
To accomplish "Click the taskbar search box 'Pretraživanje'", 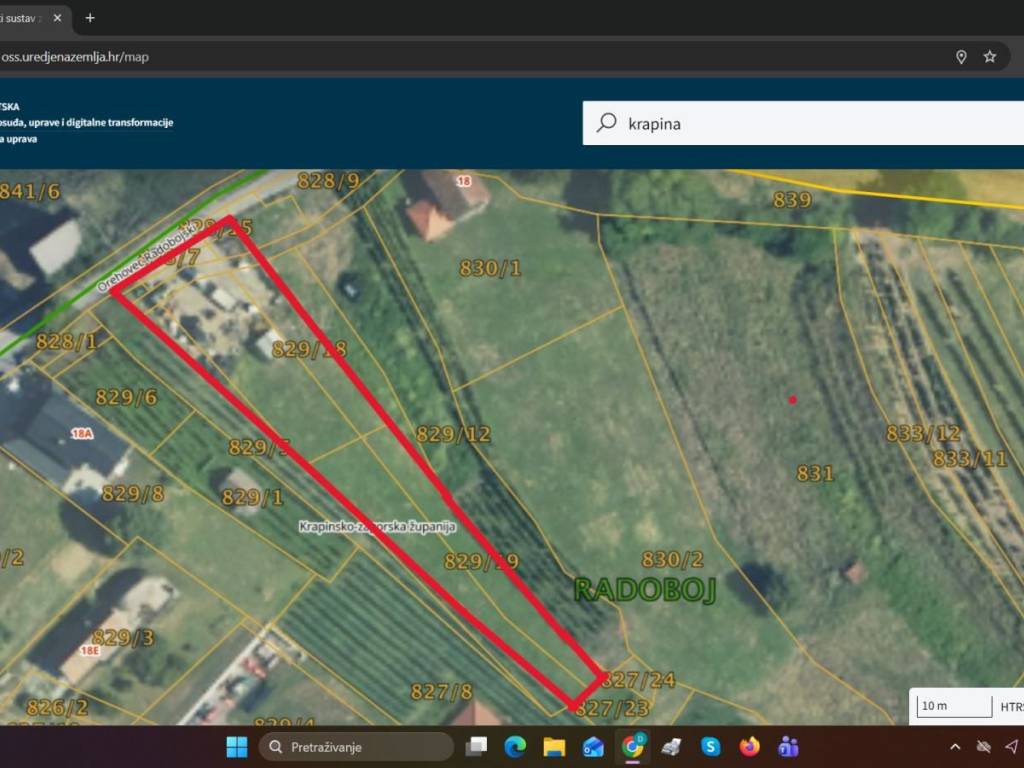I will point(355,747).
